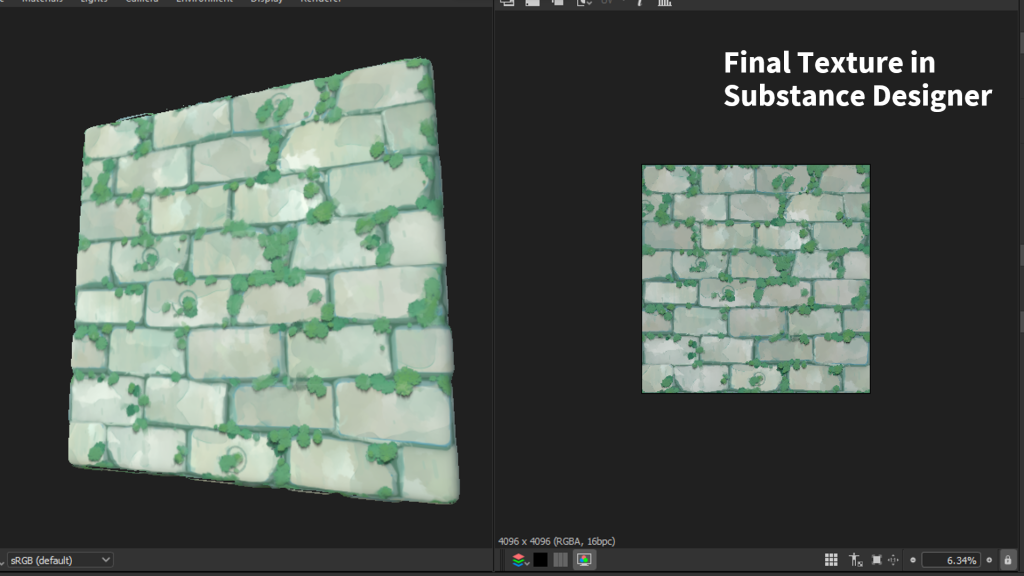Click the zoom out minus button
The image size is (1024, 576).
[913, 560]
